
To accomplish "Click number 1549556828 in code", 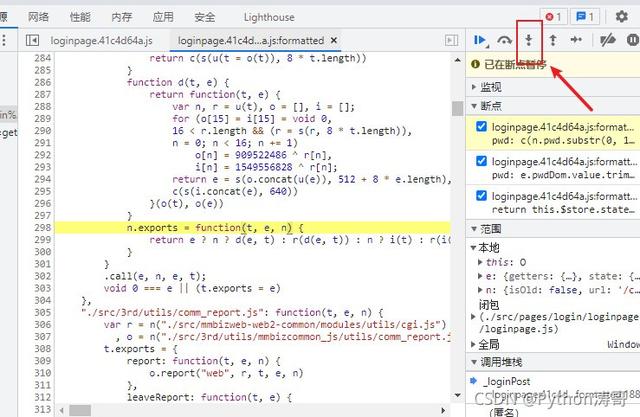I will pyautogui.click(x=264, y=167).
